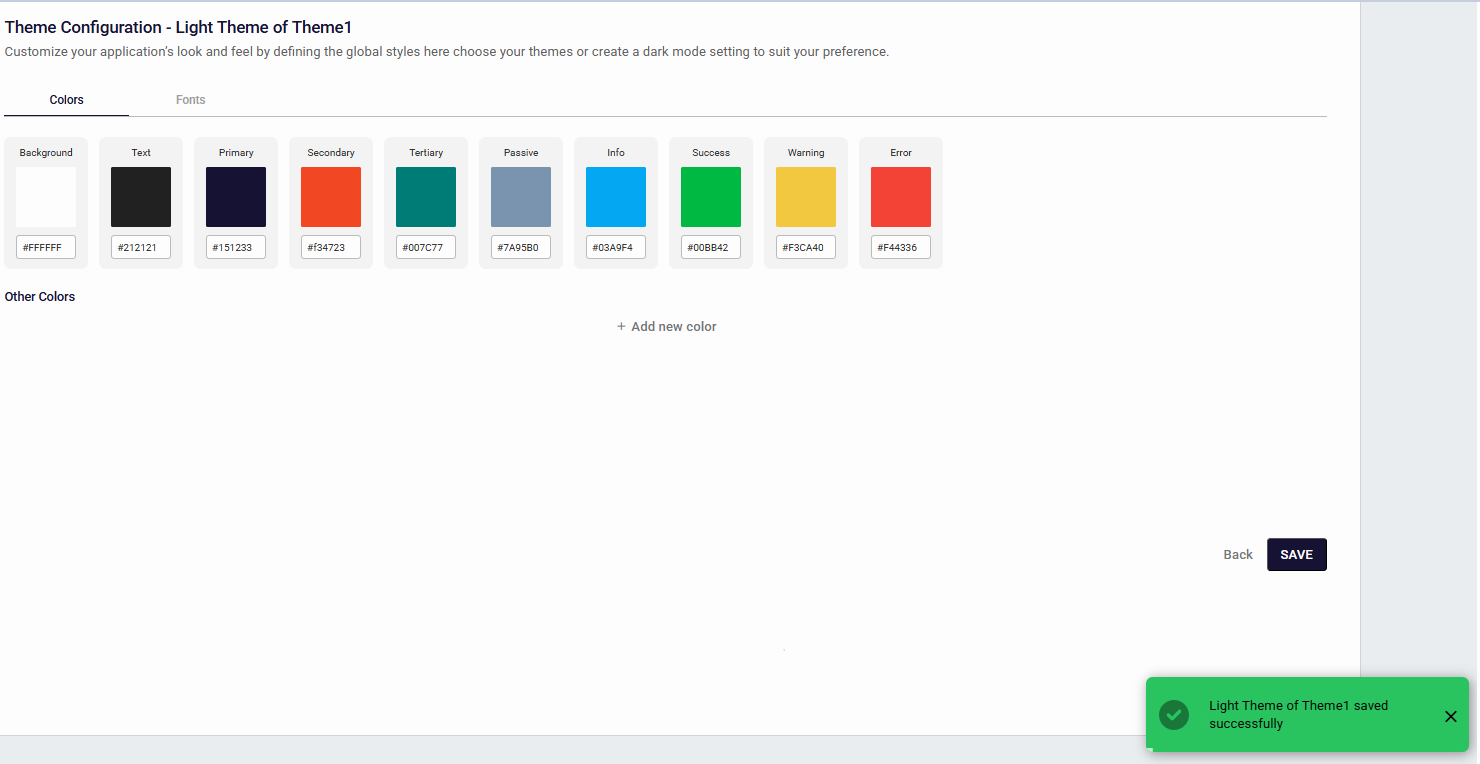Go Back to previous page
1480x764 pixels.
pos(1237,555)
